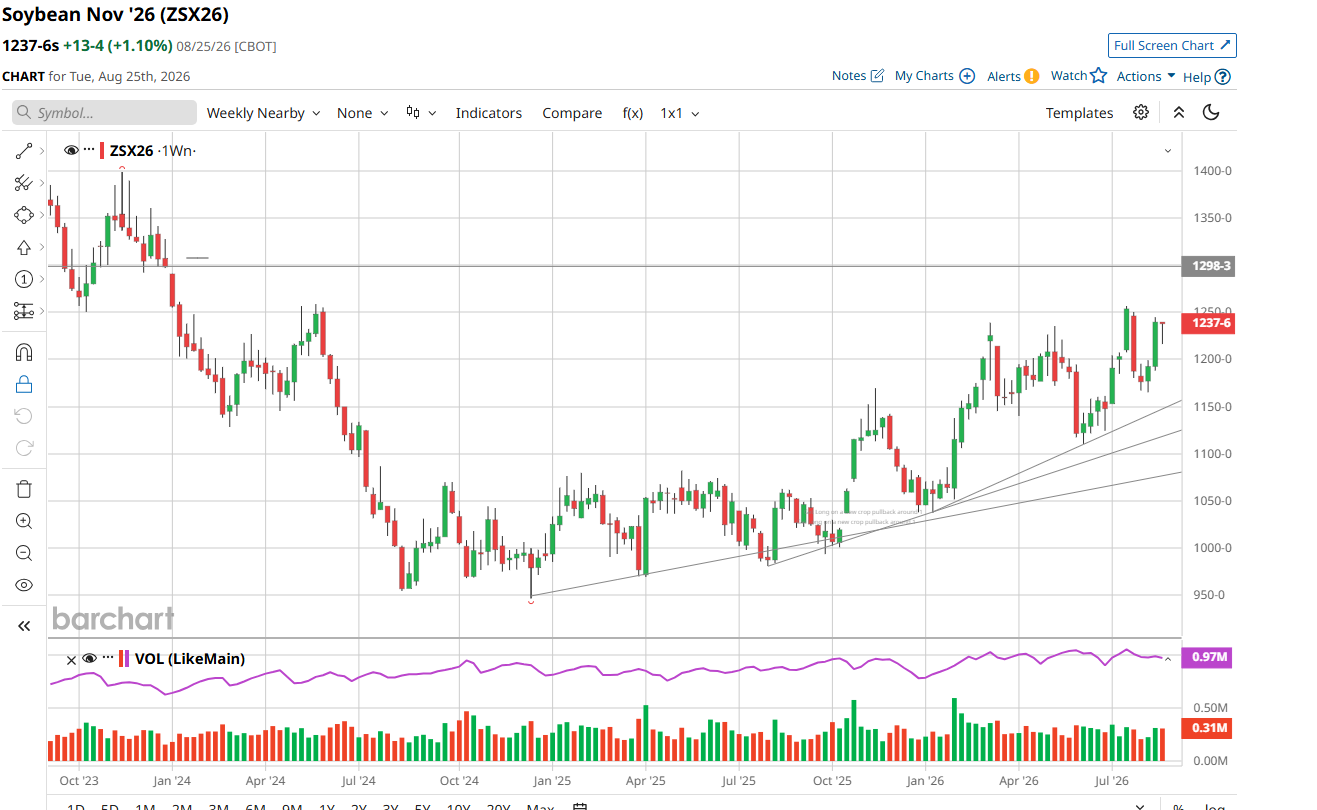Select the numbered label tool
1317x810 pixels.
24,279
